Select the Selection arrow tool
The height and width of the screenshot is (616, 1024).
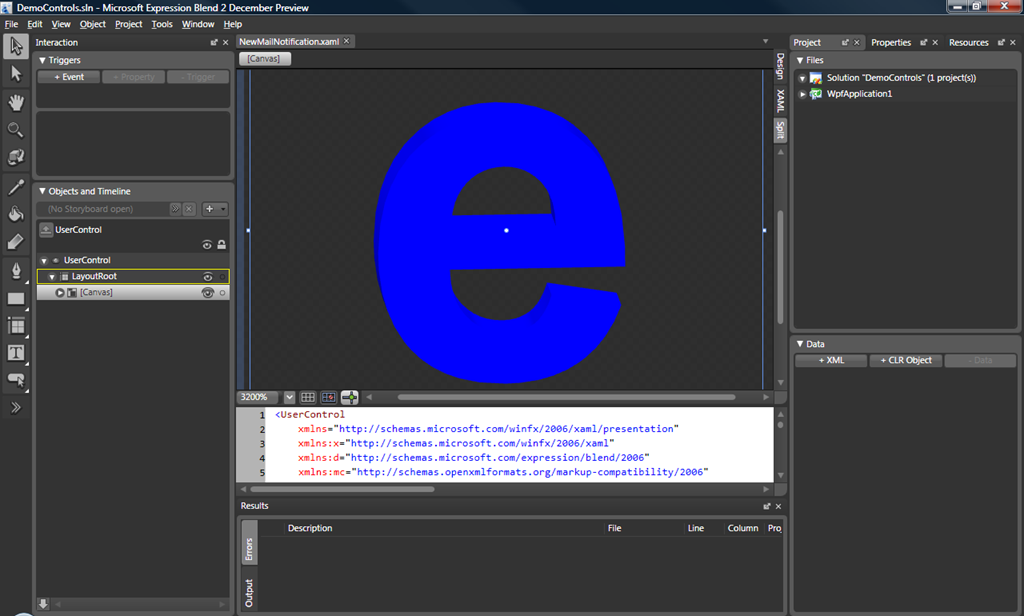point(16,46)
